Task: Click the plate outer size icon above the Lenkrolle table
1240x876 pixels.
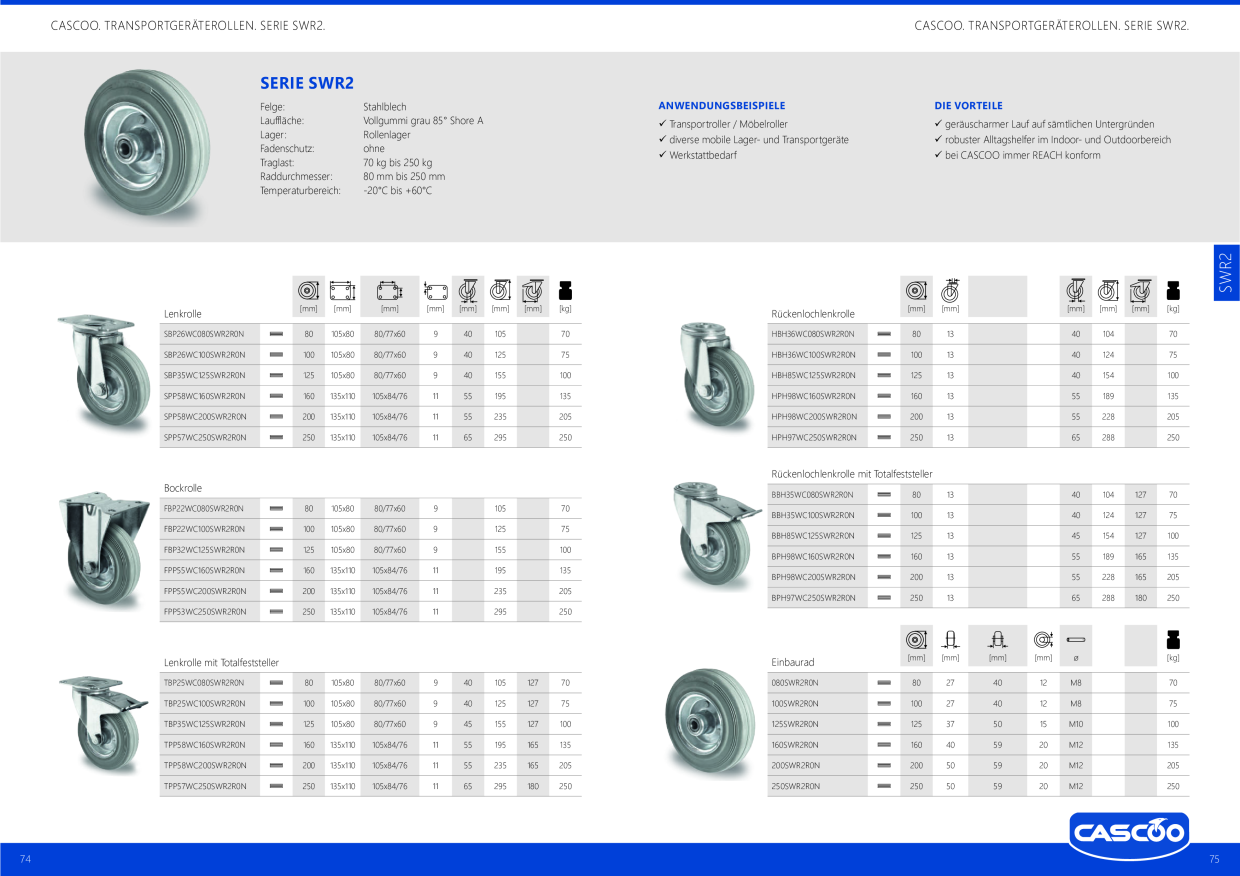Action: [x=342, y=290]
